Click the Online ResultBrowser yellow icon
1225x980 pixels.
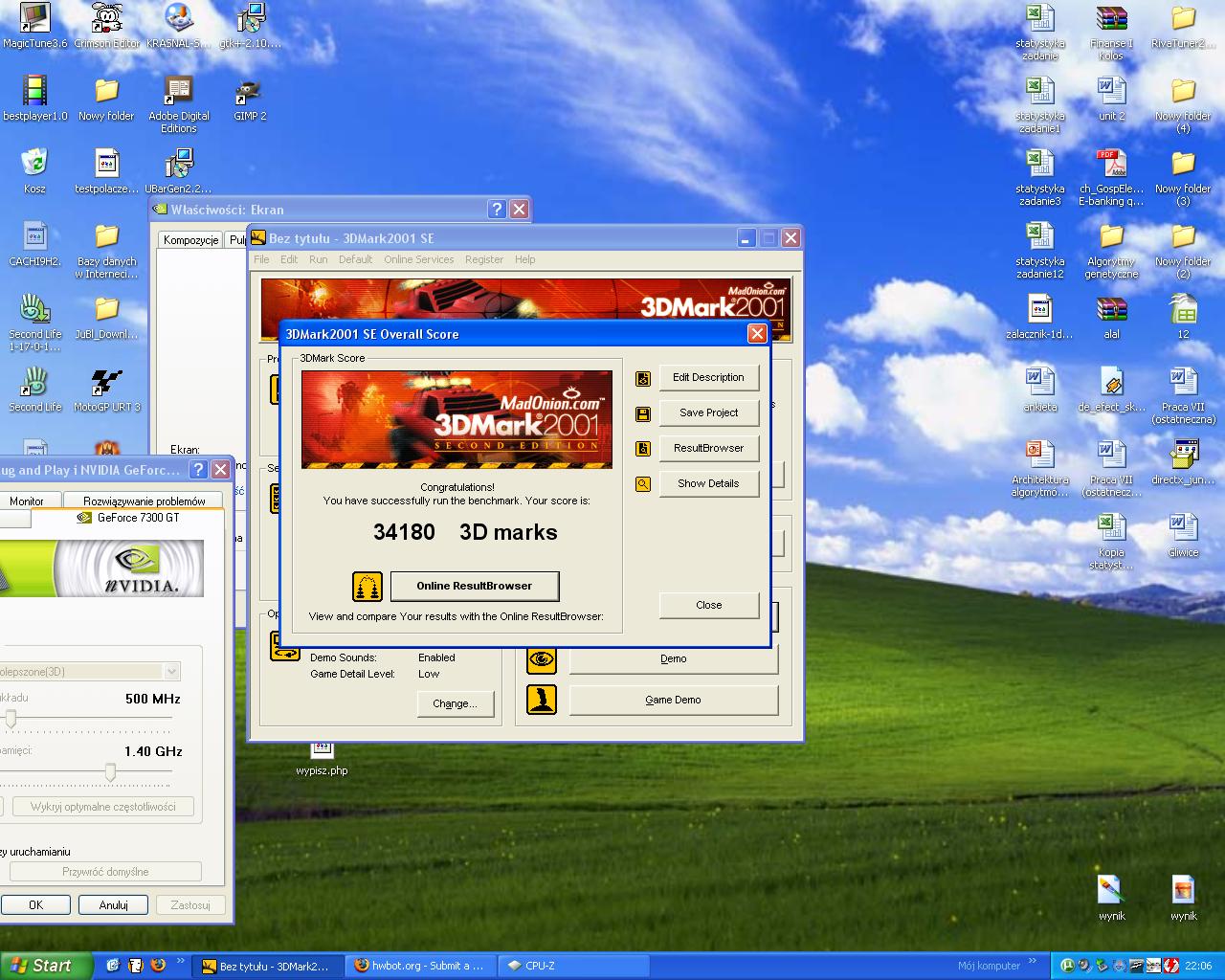click(367, 586)
